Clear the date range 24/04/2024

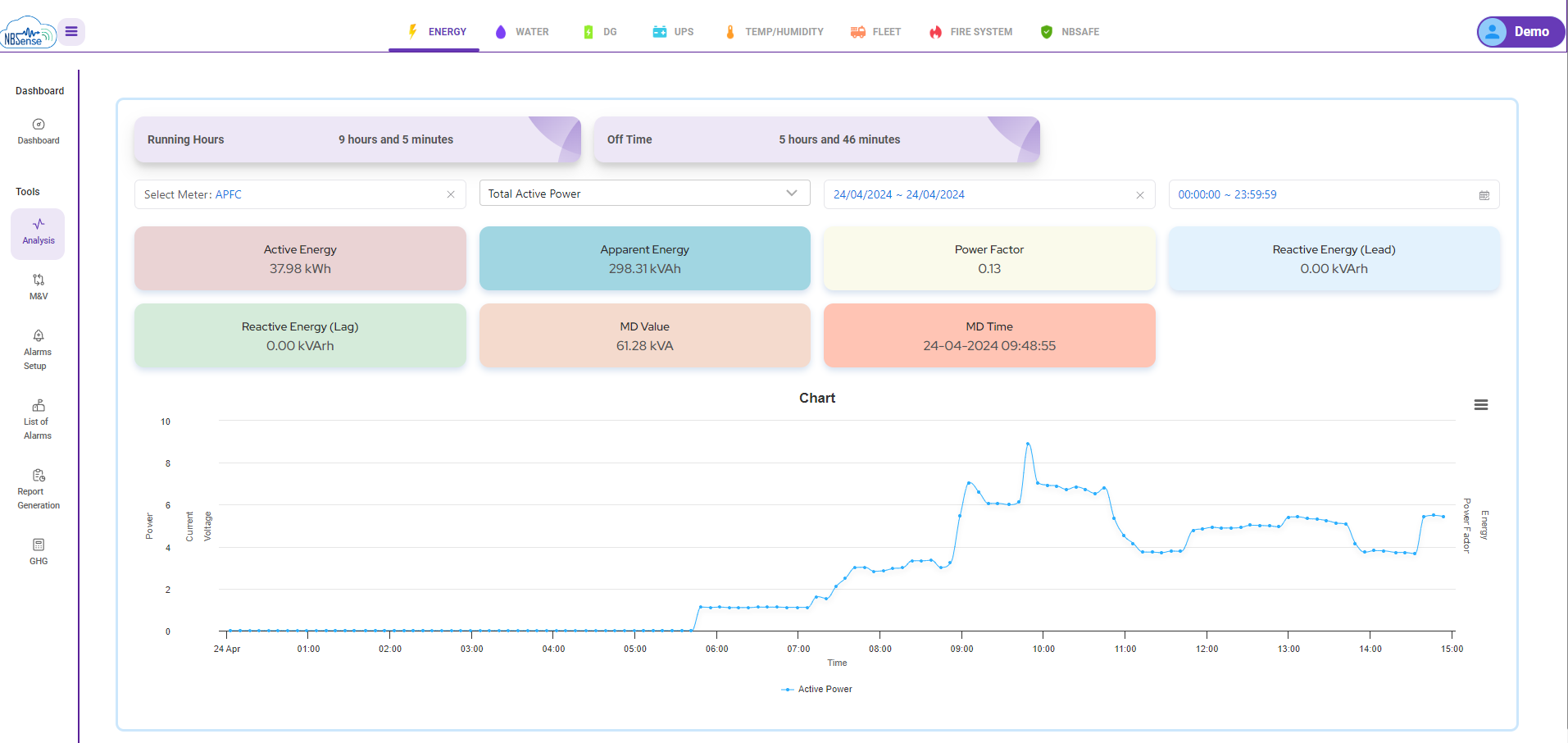(x=1140, y=195)
